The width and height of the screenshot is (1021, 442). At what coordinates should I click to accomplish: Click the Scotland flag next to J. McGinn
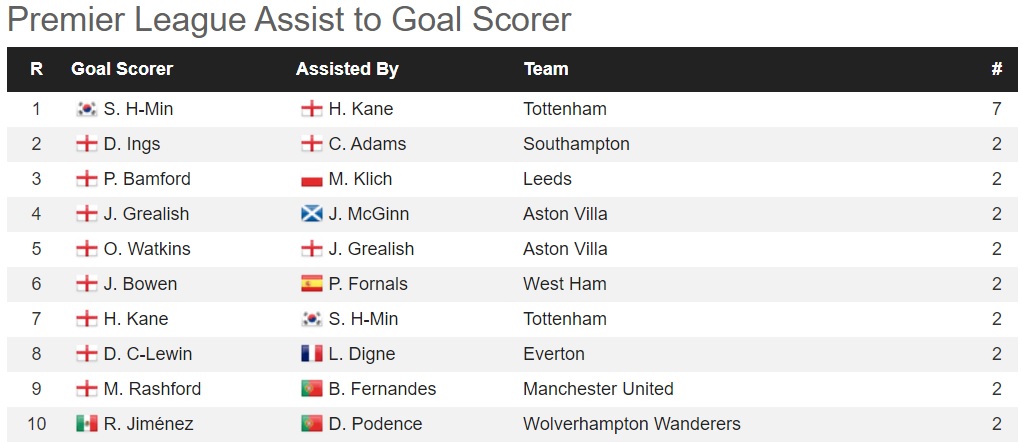click(x=312, y=214)
